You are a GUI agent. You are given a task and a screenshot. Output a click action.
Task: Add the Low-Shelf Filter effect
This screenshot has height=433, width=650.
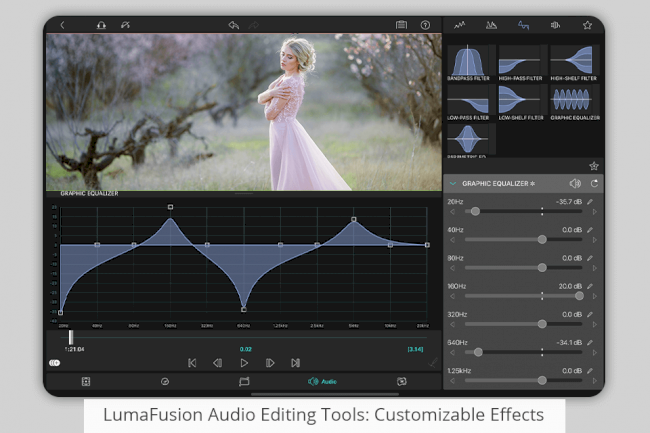pyautogui.click(x=521, y=102)
